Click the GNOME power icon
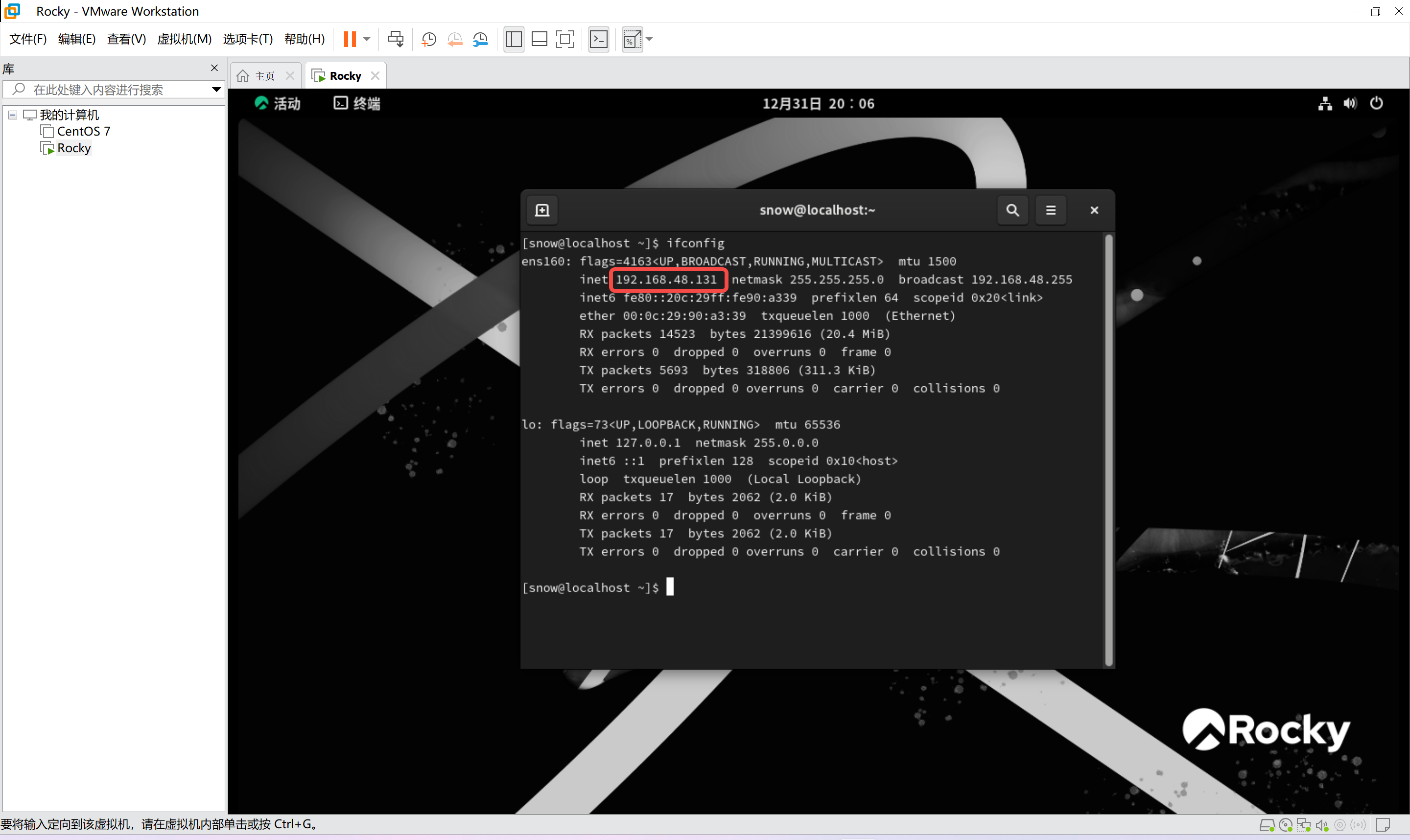Screen dimensions: 1410x840 (x=1376, y=103)
